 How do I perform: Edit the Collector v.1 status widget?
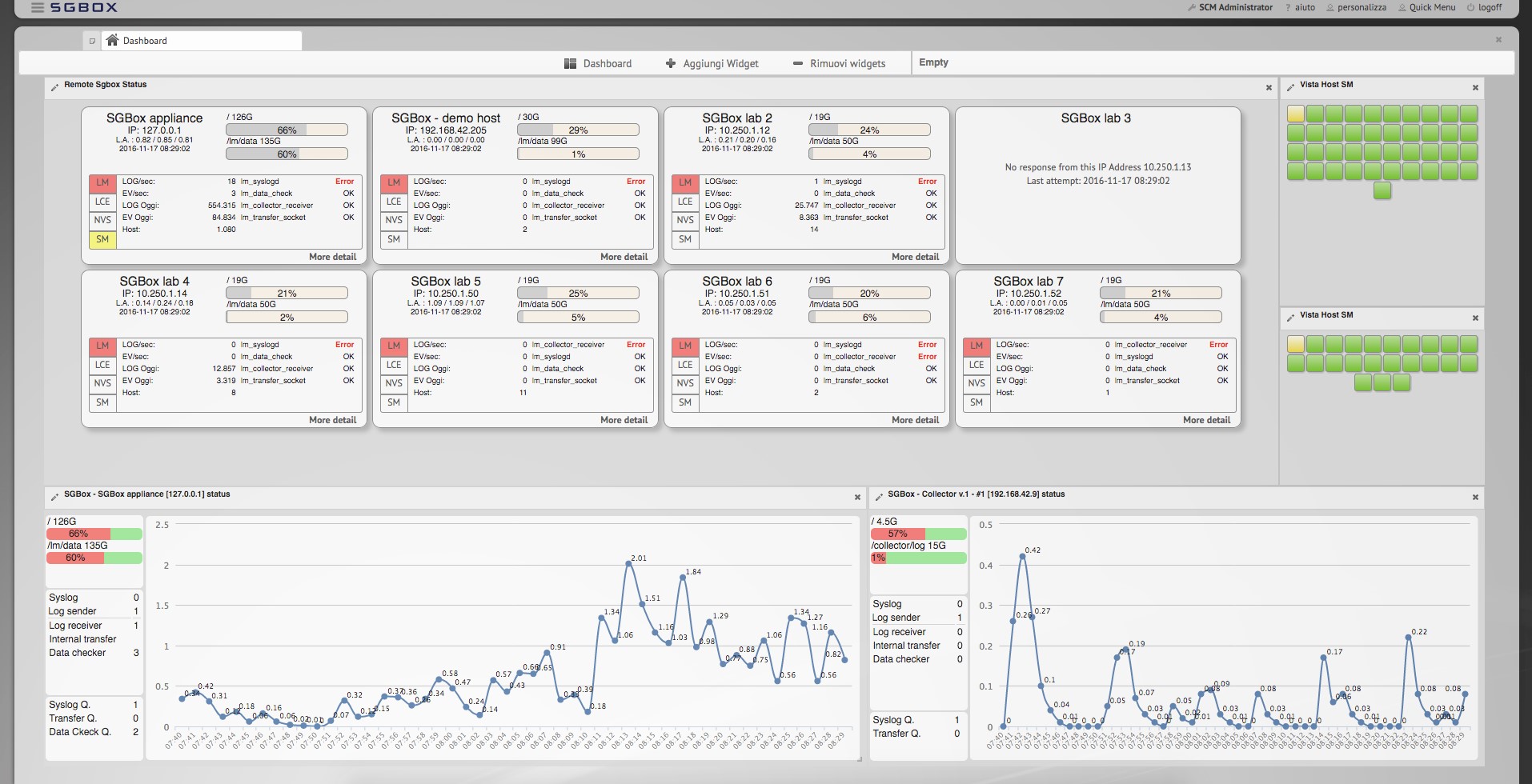878,496
